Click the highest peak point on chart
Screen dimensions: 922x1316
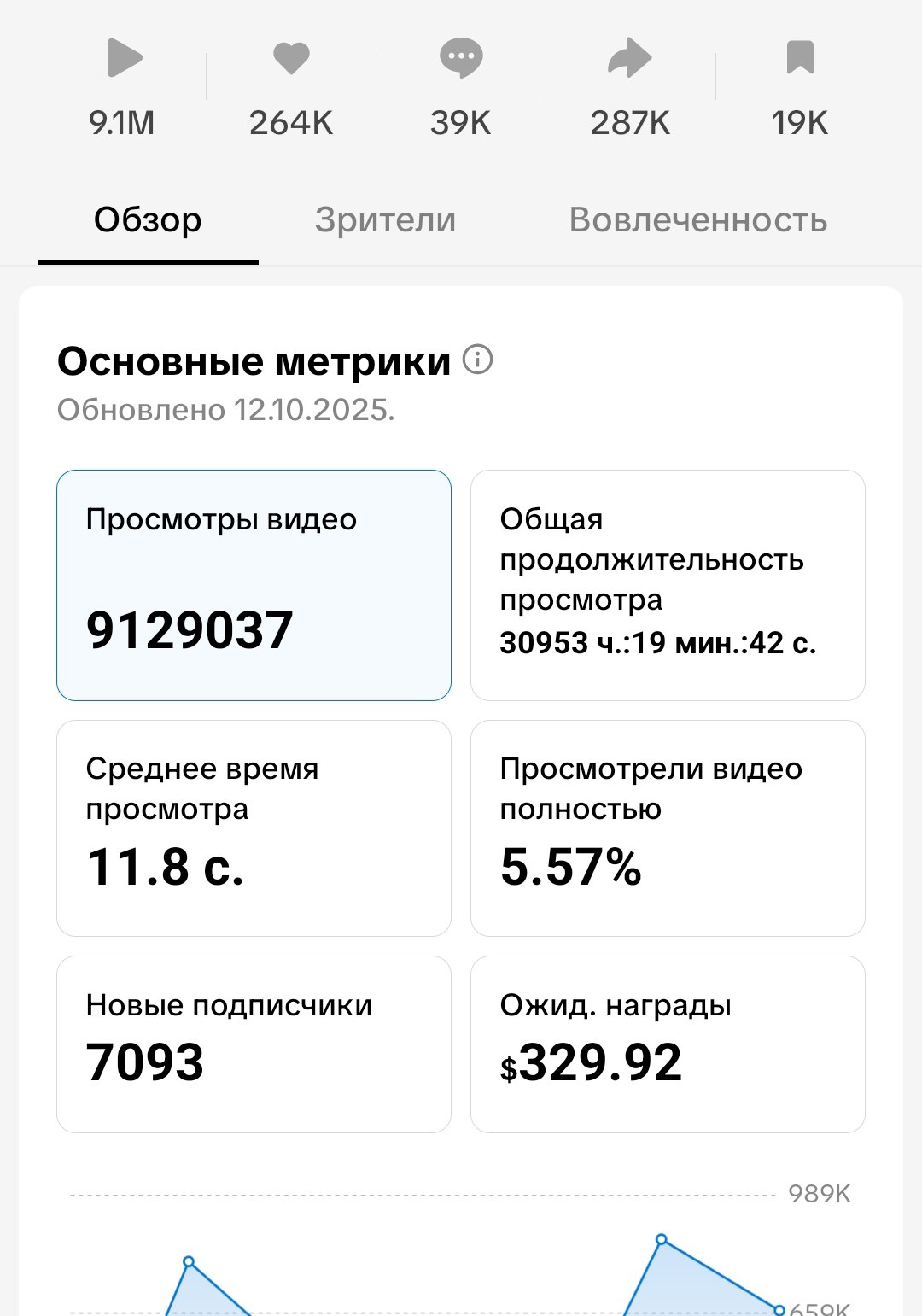pos(661,1239)
